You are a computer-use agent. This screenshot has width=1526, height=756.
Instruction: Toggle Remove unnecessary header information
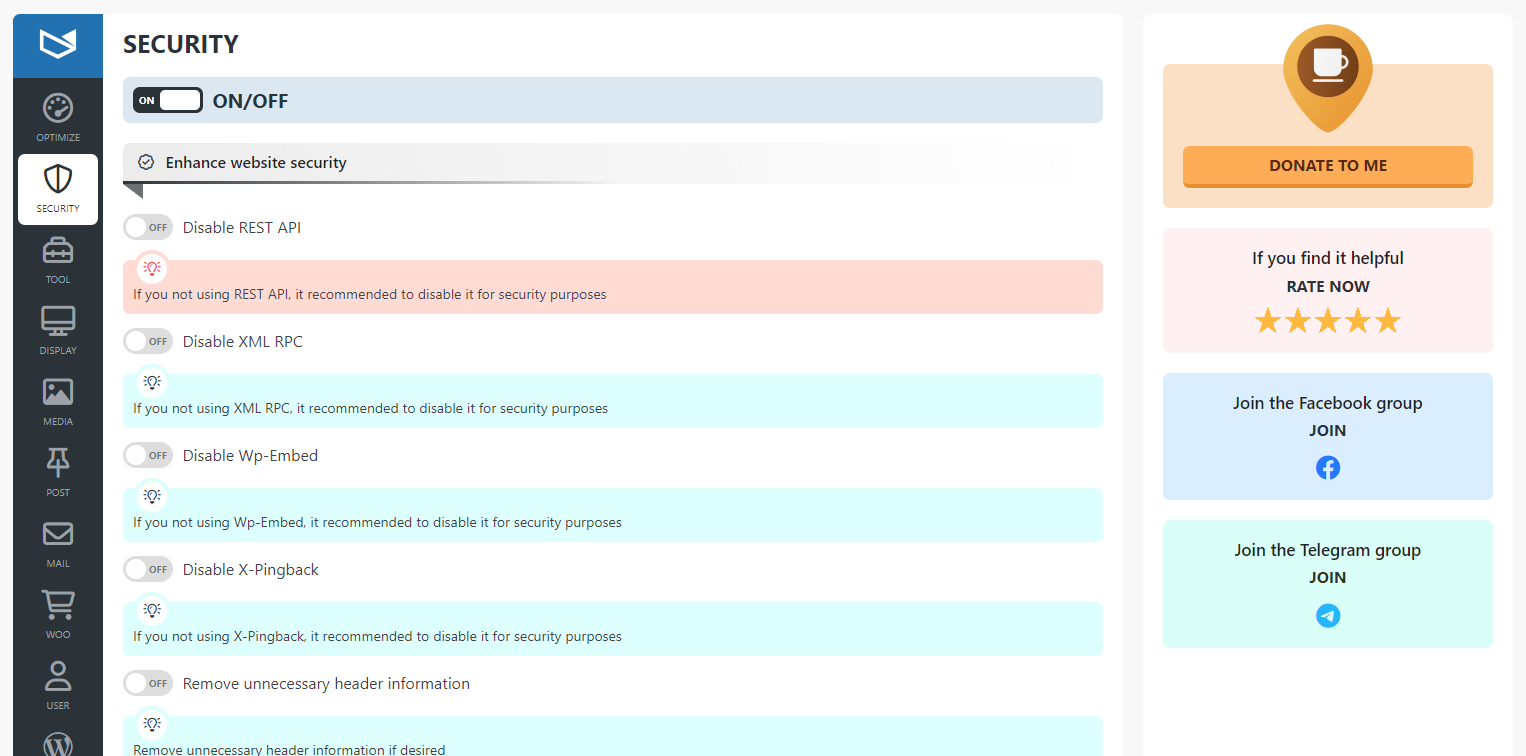pyautogui.click(x=148, y=683)
